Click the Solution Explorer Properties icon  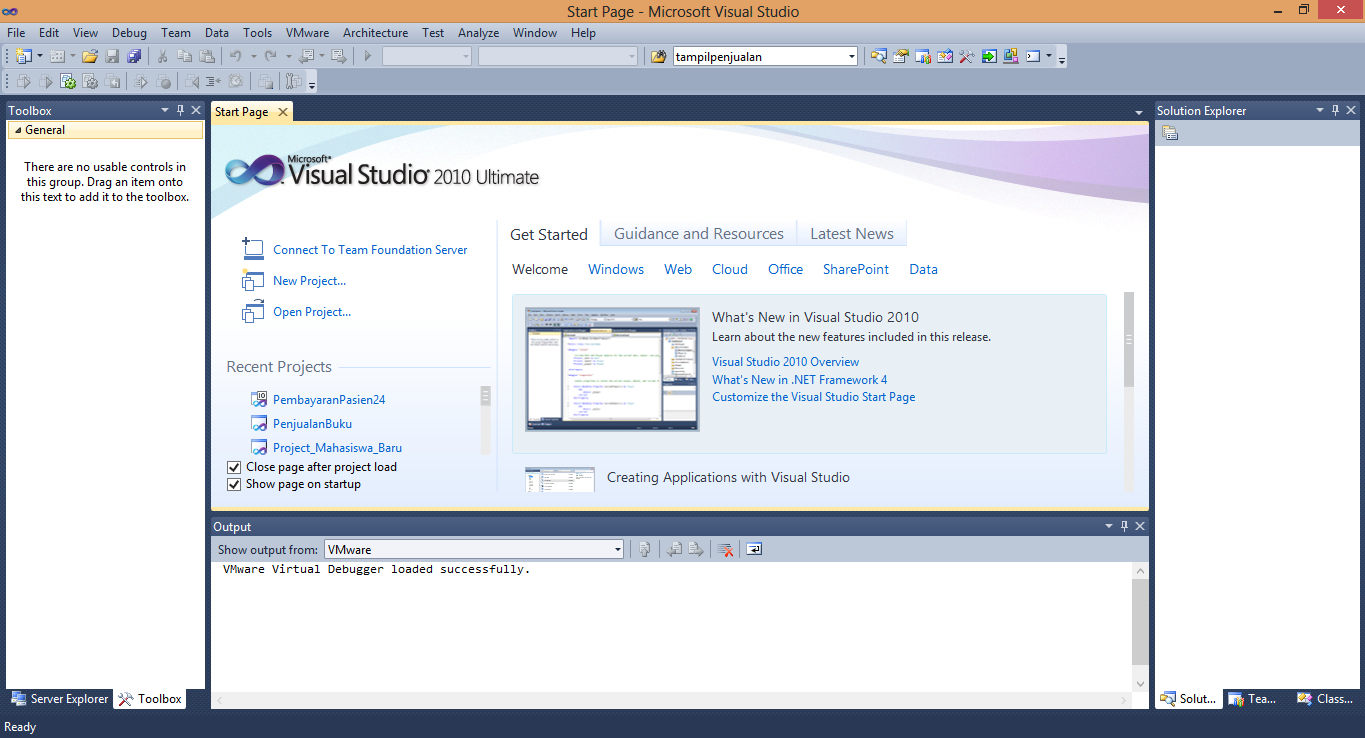1170,133
